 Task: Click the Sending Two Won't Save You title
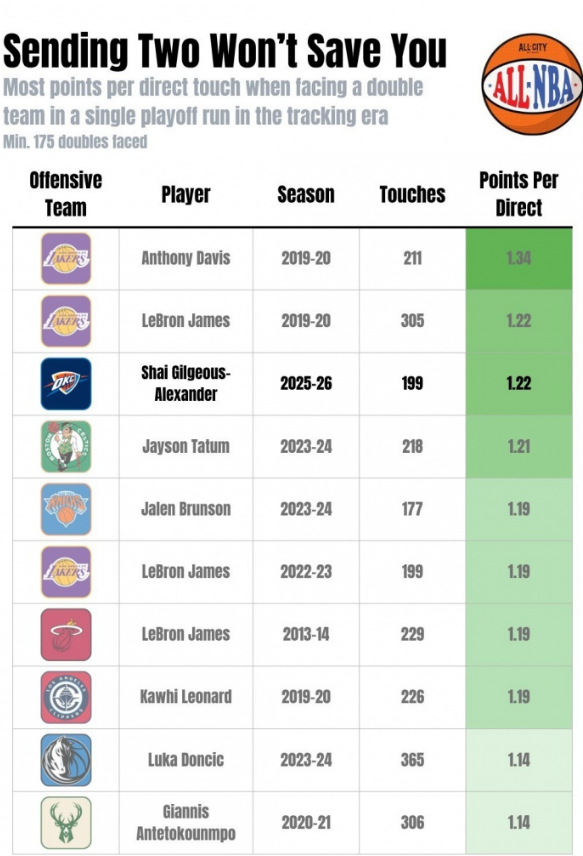pos(225,51)
